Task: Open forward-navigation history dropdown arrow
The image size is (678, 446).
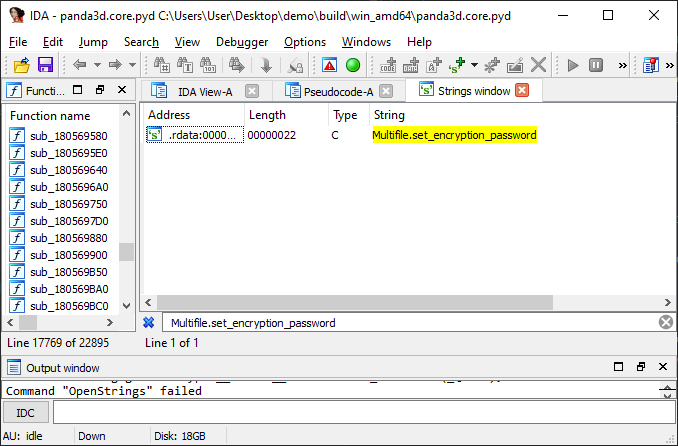Action: [132, 65]
